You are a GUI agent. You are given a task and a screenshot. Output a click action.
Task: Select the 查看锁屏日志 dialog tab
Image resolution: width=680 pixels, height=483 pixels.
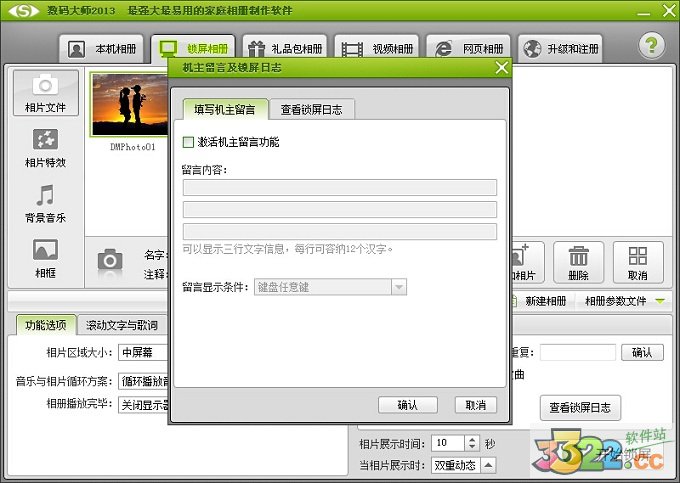point(311,110)
